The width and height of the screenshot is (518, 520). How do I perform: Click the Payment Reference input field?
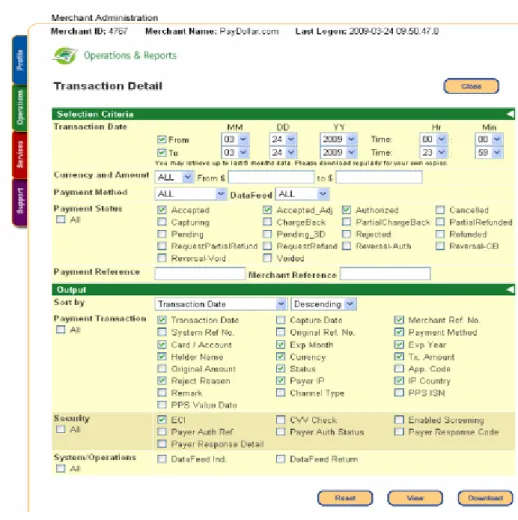coord(200,274)
